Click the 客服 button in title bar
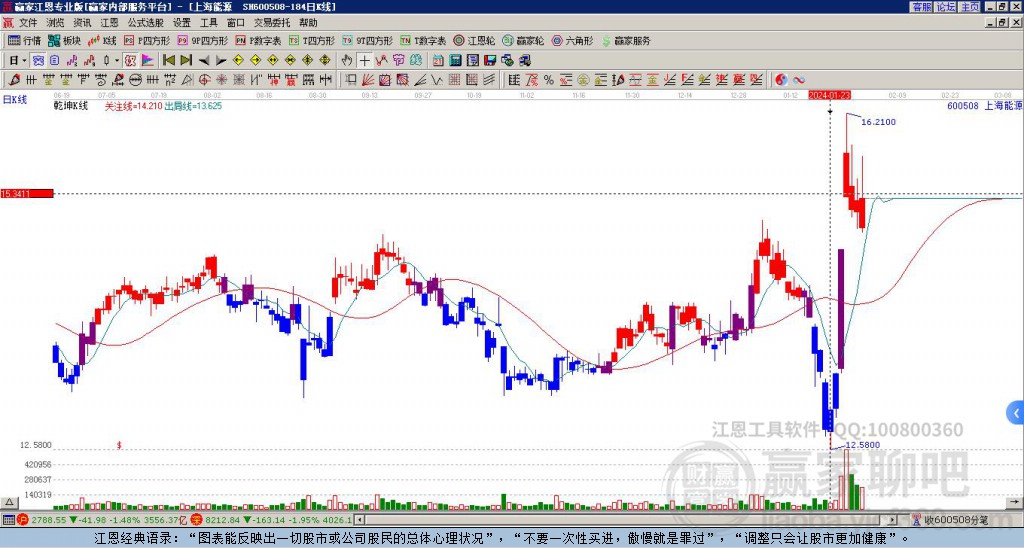This screenshot has width=1024, height=548. coord(921,7)
